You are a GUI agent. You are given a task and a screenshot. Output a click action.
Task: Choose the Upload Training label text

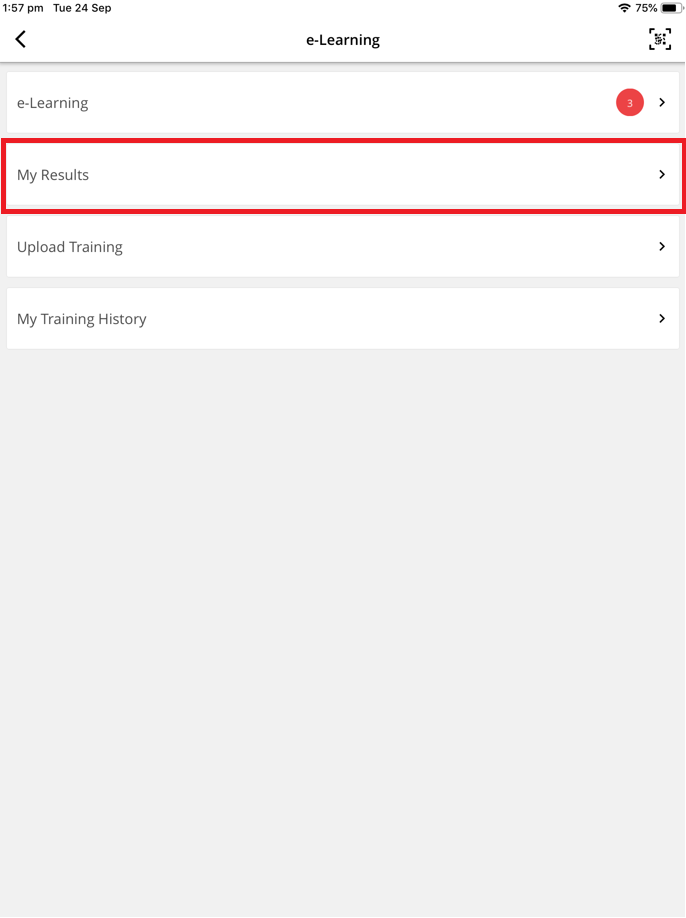[70, 247]
